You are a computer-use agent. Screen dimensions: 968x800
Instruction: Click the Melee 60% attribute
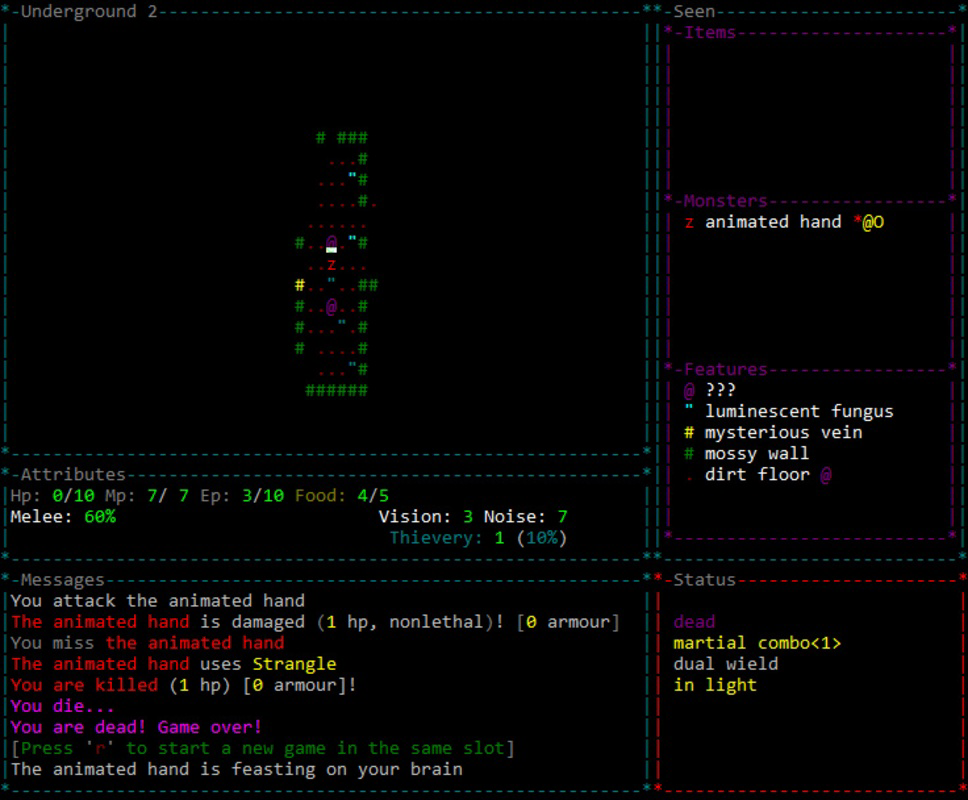(x=63, y=517)
